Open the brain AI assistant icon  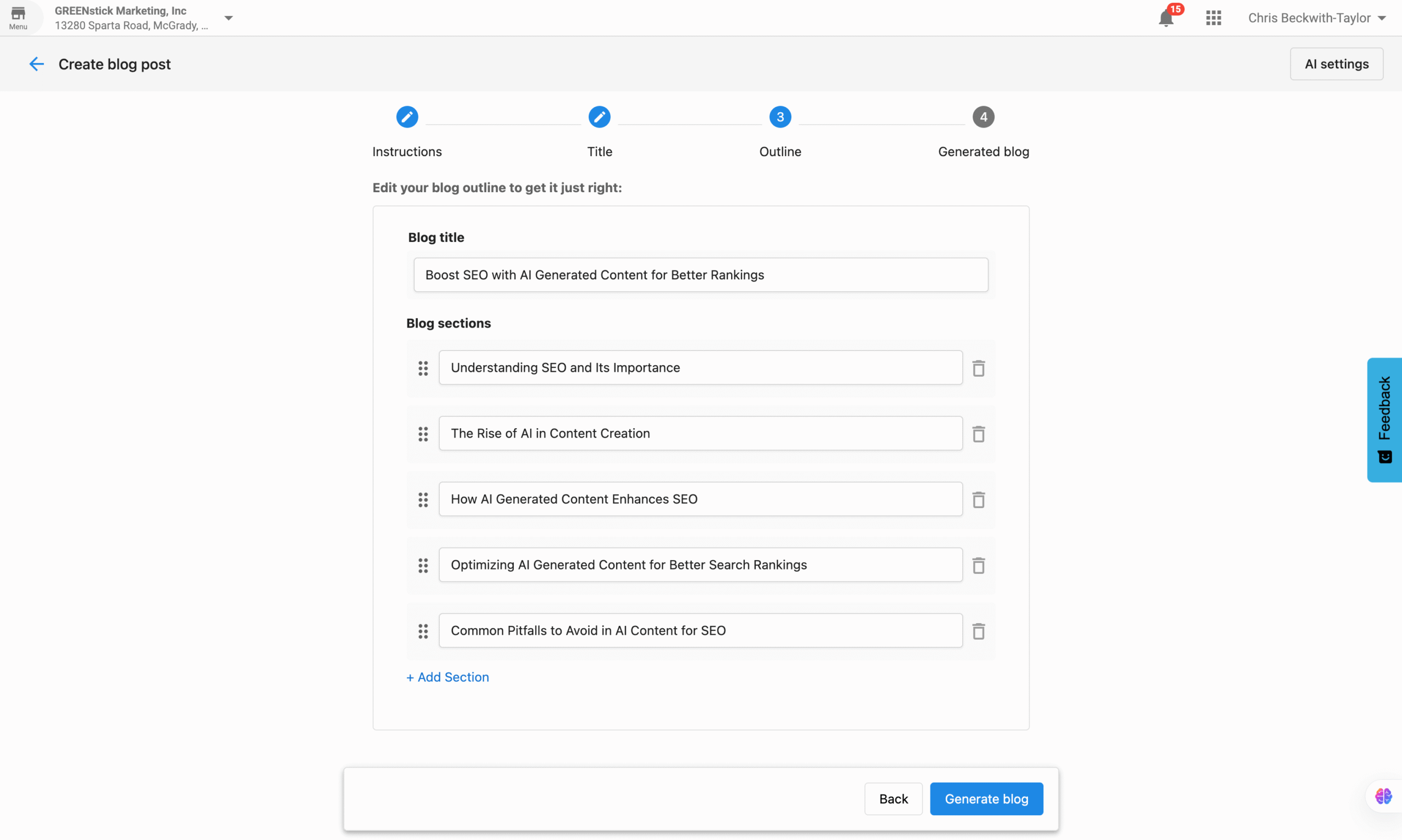pyautogui.click(x=1383, y=796)
